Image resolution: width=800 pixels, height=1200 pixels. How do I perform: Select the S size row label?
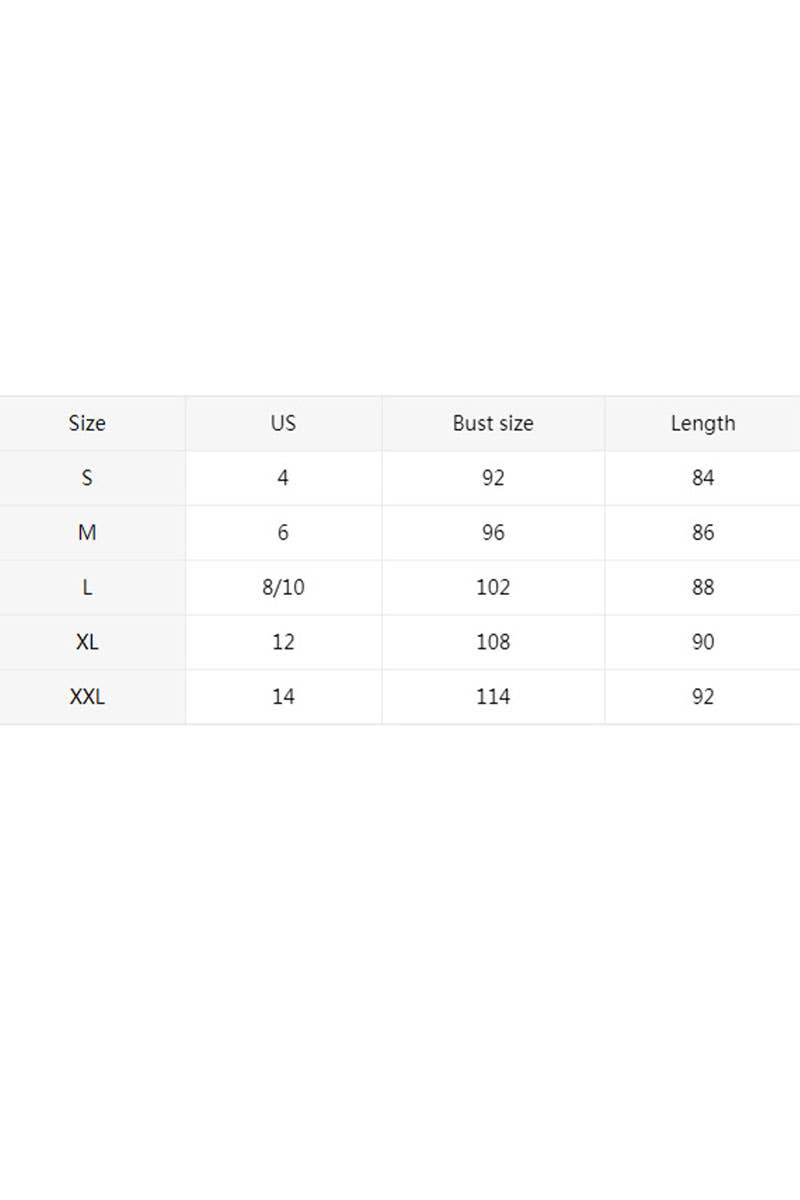pyautogui.click(x=87, y=478)
